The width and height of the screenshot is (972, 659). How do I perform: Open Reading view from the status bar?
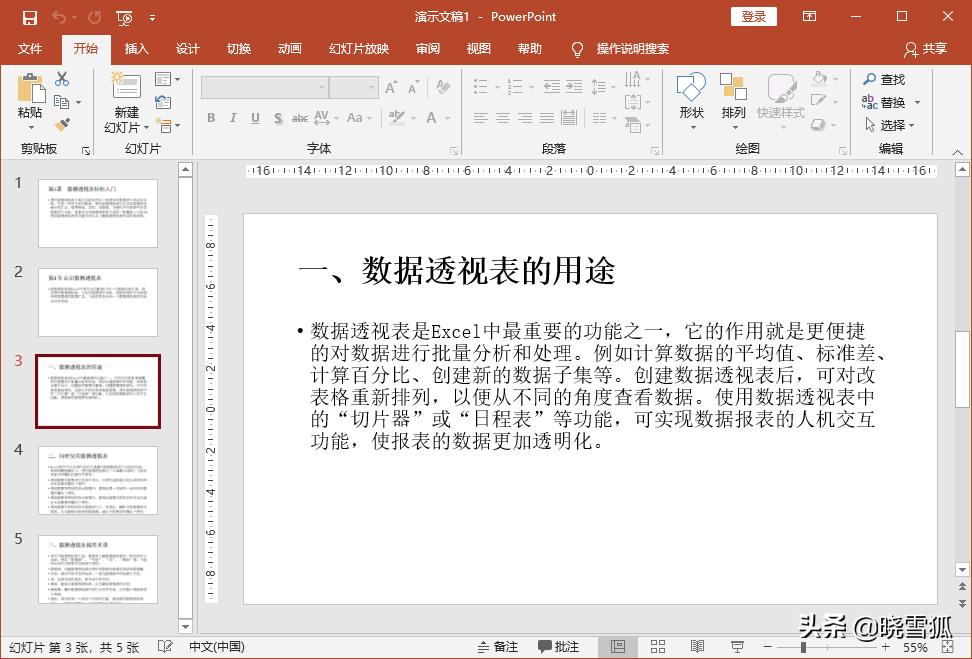698,646
